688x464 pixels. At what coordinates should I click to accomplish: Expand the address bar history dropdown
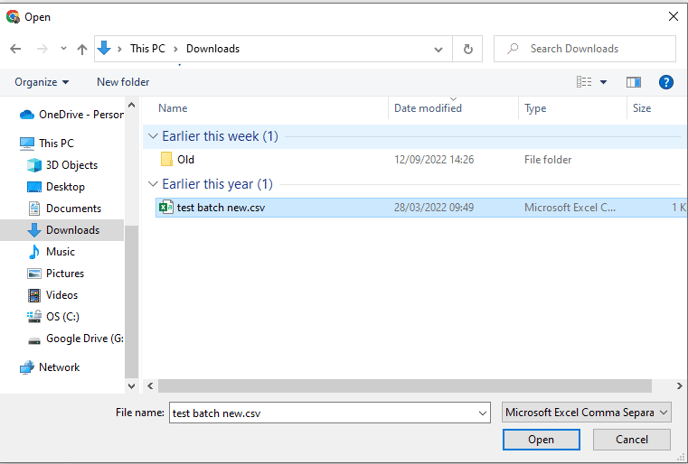(x=439, y=49)
